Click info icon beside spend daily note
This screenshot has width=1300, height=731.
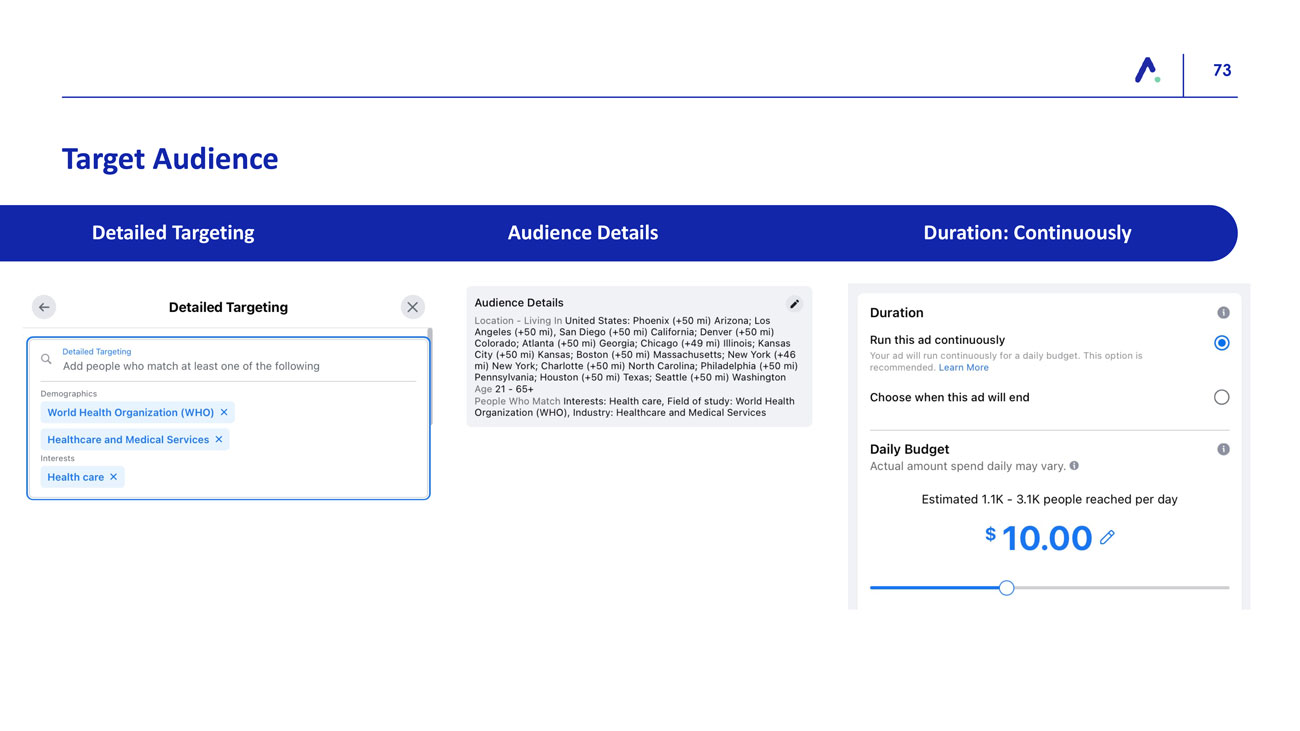tap(1074, 466)
